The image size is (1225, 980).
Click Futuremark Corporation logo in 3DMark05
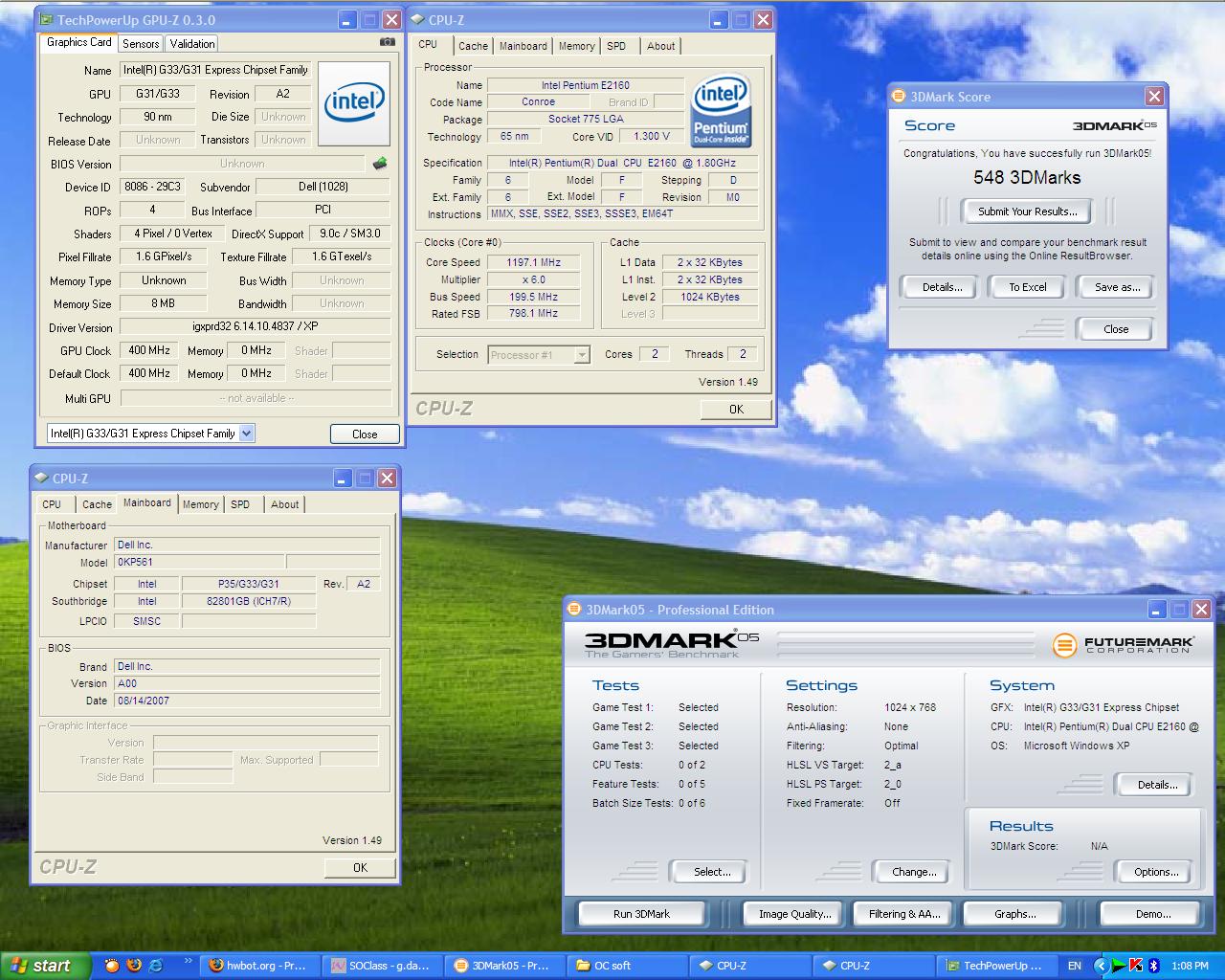1123,645
